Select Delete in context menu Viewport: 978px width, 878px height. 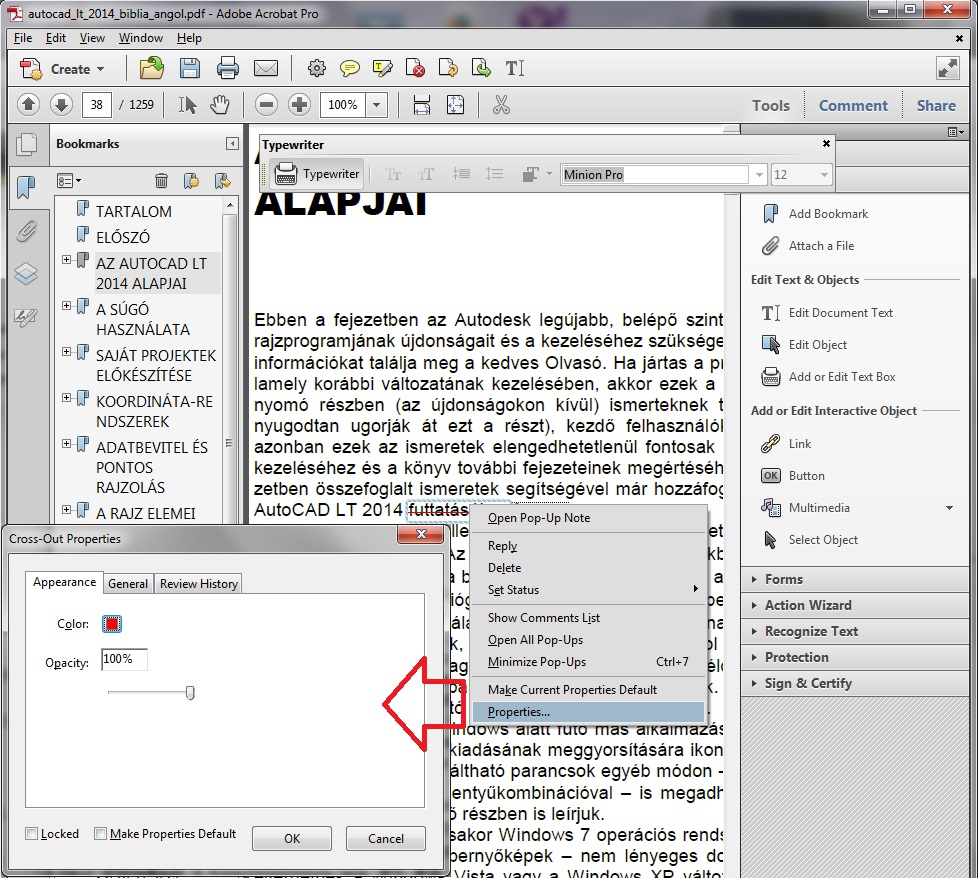coord(504,568)
